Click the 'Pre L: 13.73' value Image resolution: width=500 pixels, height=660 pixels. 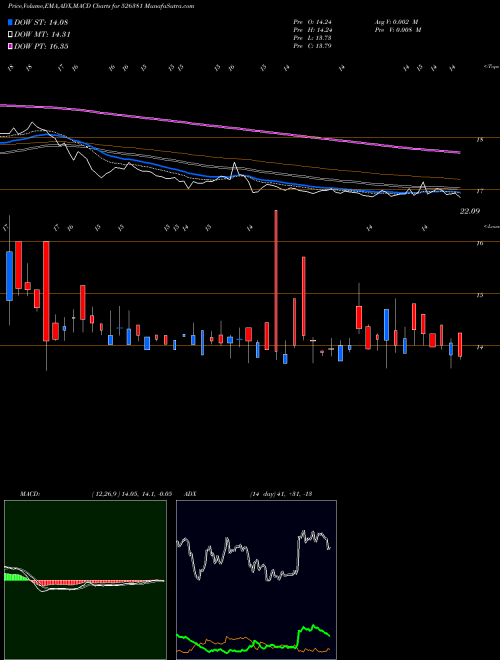(312, 38)
